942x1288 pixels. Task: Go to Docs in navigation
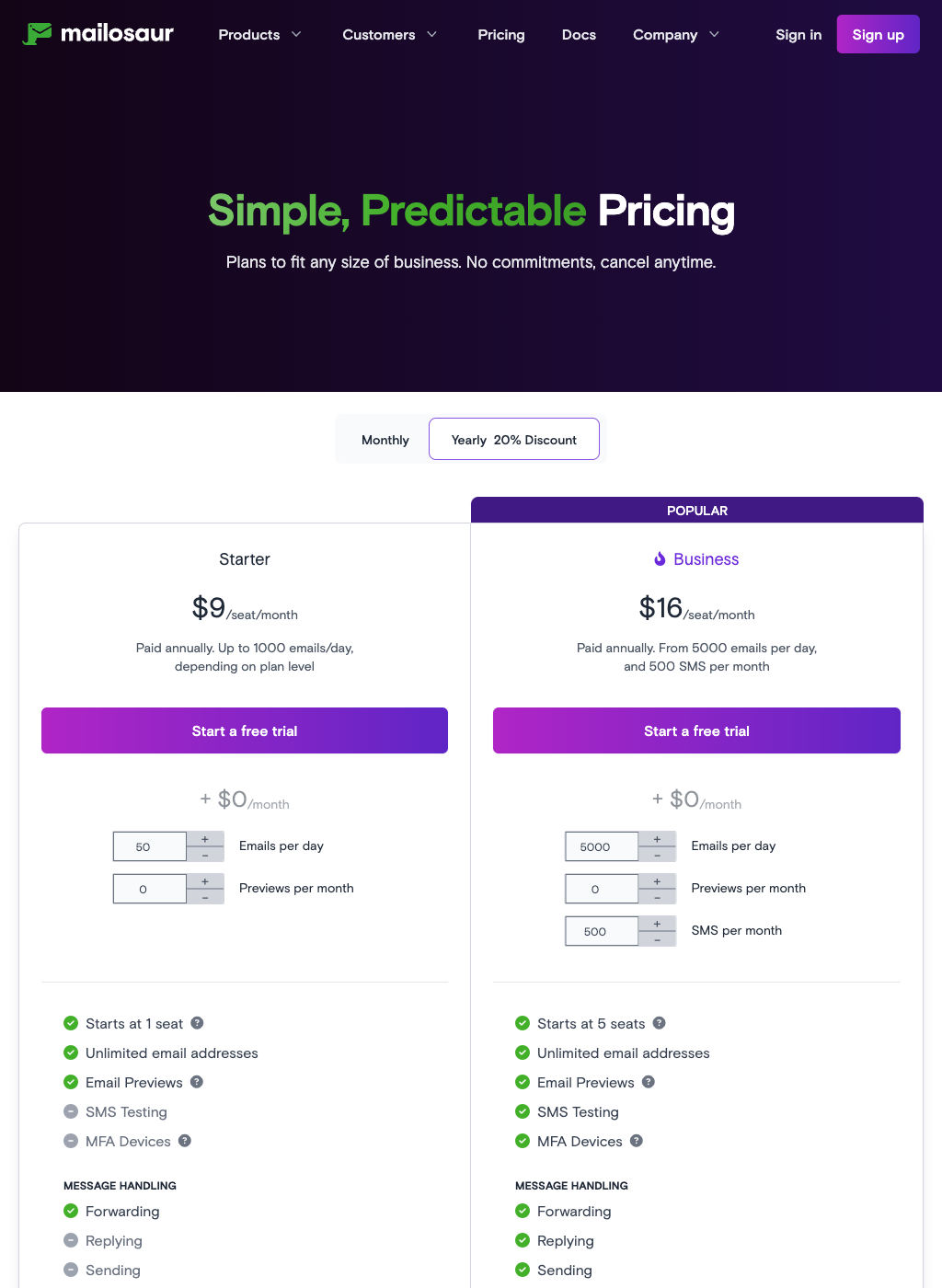579,35
